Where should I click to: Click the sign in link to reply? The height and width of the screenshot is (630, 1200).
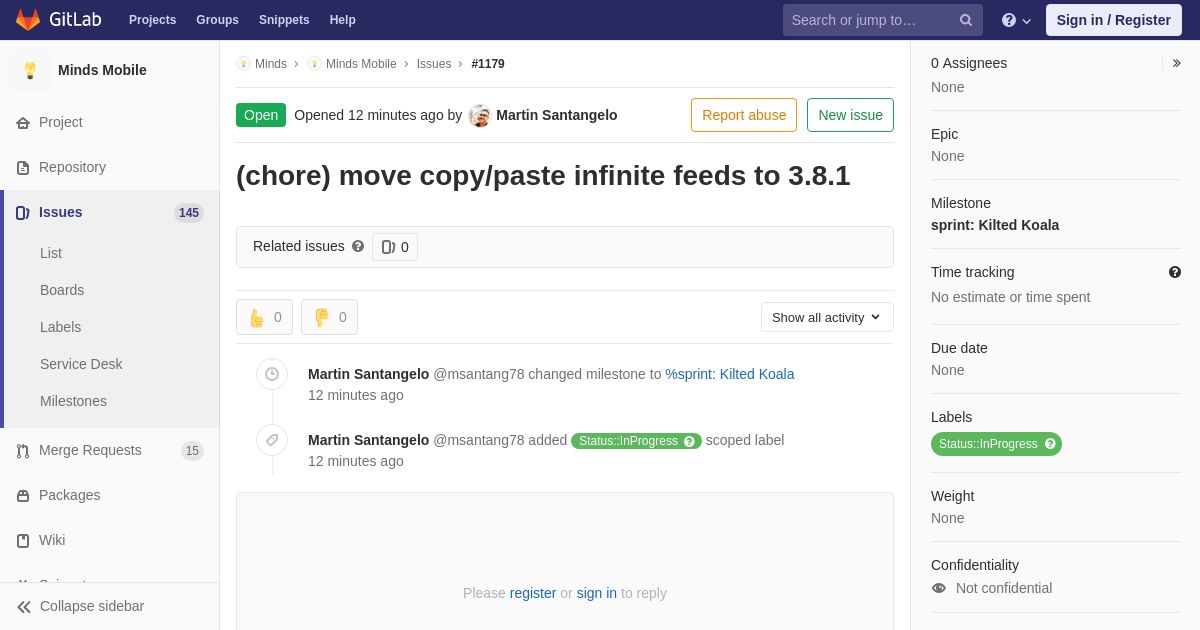597,593
